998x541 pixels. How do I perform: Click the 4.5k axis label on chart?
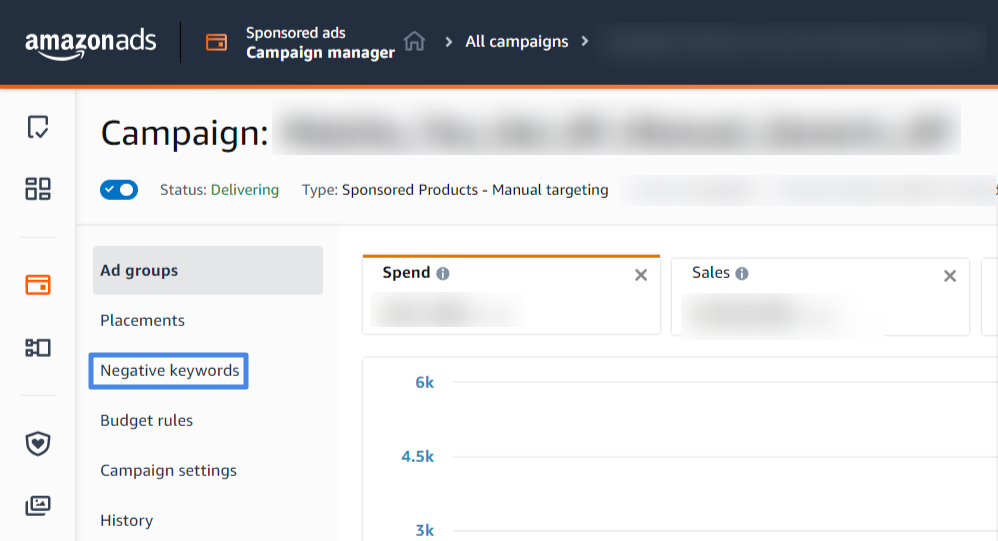click(x=418, y=456)
